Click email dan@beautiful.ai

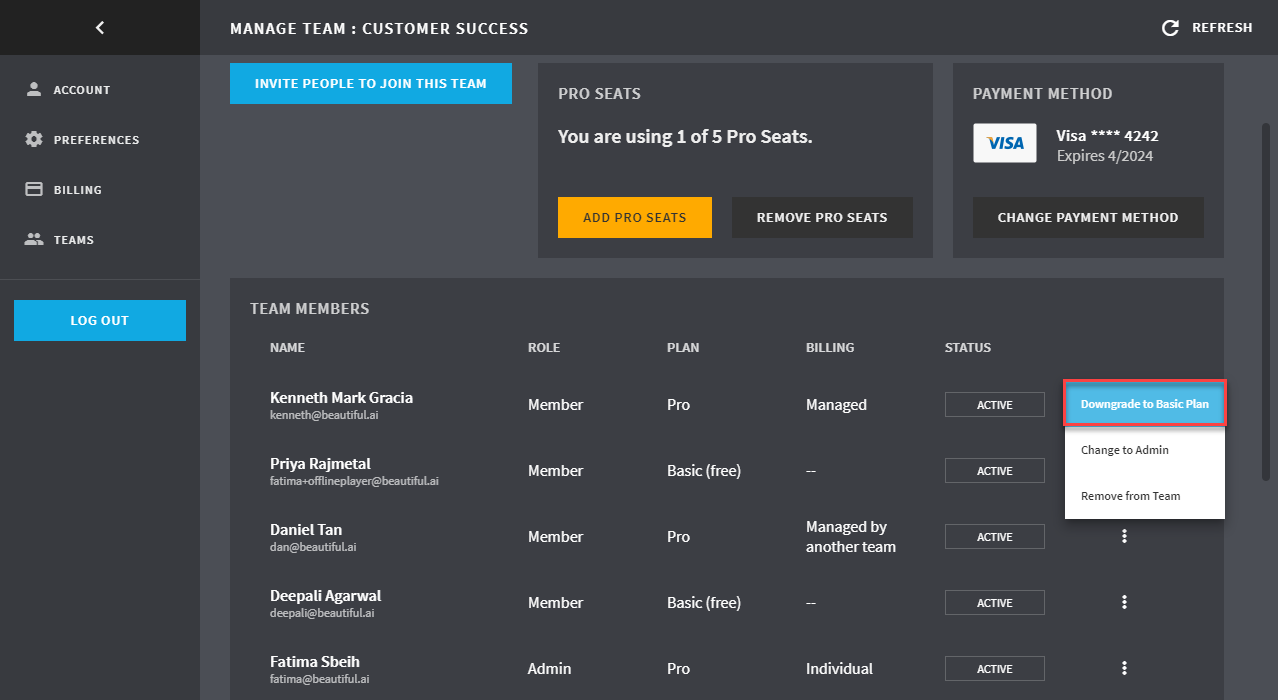point(313,547)
